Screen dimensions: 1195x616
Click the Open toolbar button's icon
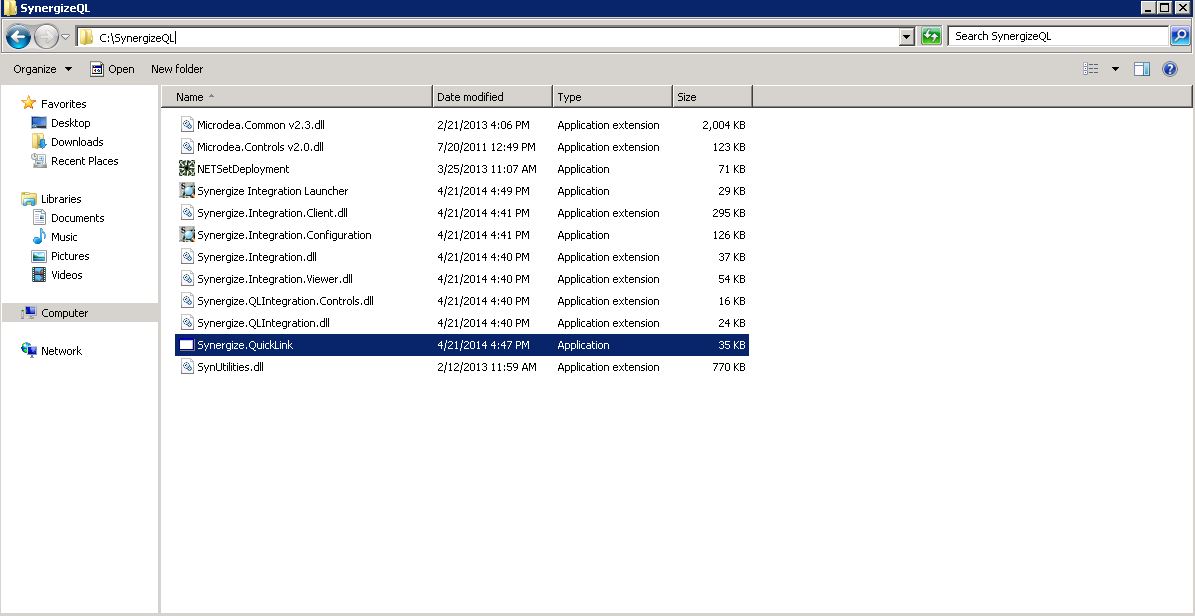(97, 69)
